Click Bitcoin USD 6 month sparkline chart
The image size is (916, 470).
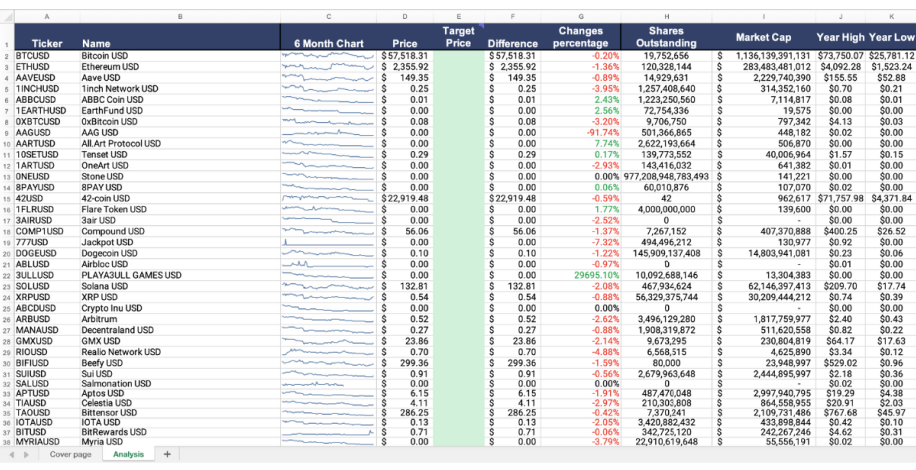[328, 56]
